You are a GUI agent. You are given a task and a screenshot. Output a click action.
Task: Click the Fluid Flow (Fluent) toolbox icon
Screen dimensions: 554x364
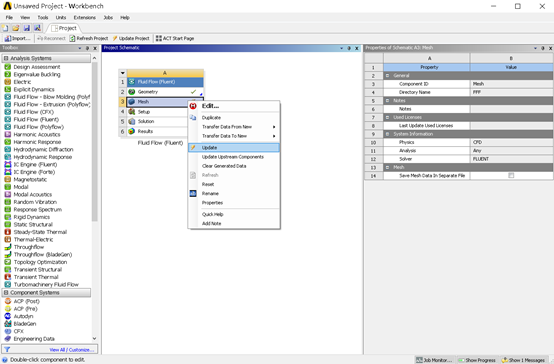[x=7, y=119]
